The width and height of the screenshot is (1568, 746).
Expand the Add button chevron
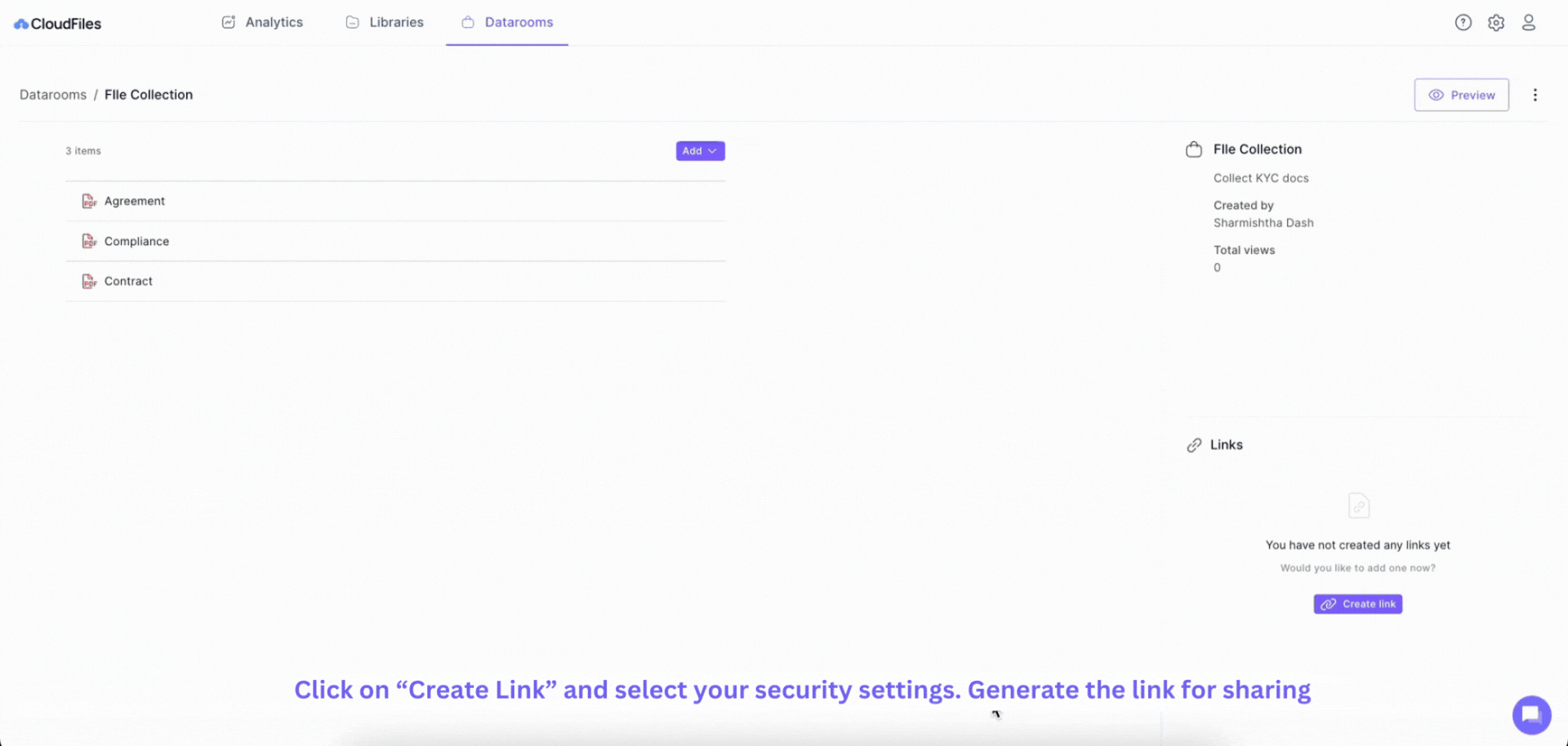(711, 150)
